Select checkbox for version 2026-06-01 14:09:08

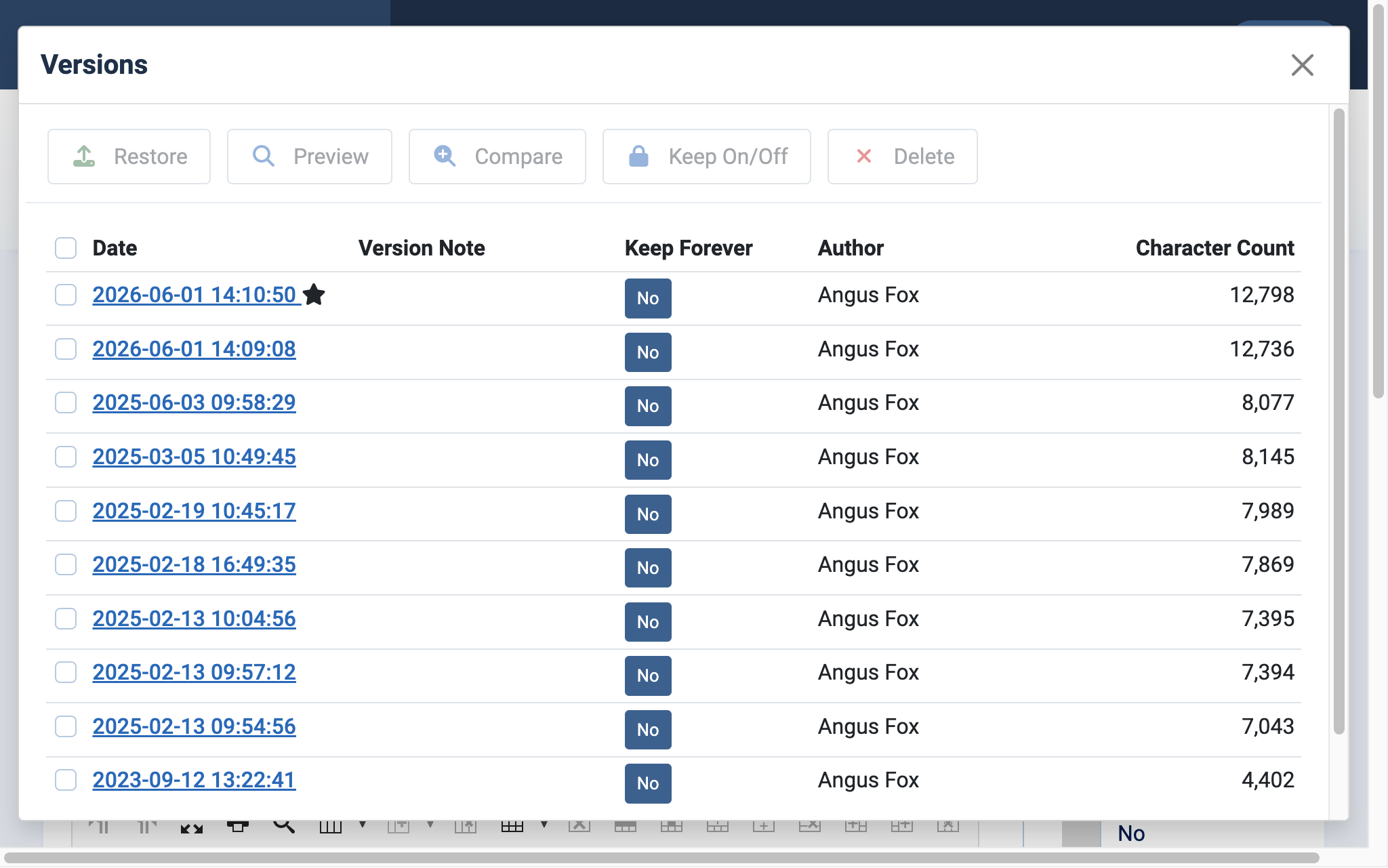(66, 349)
